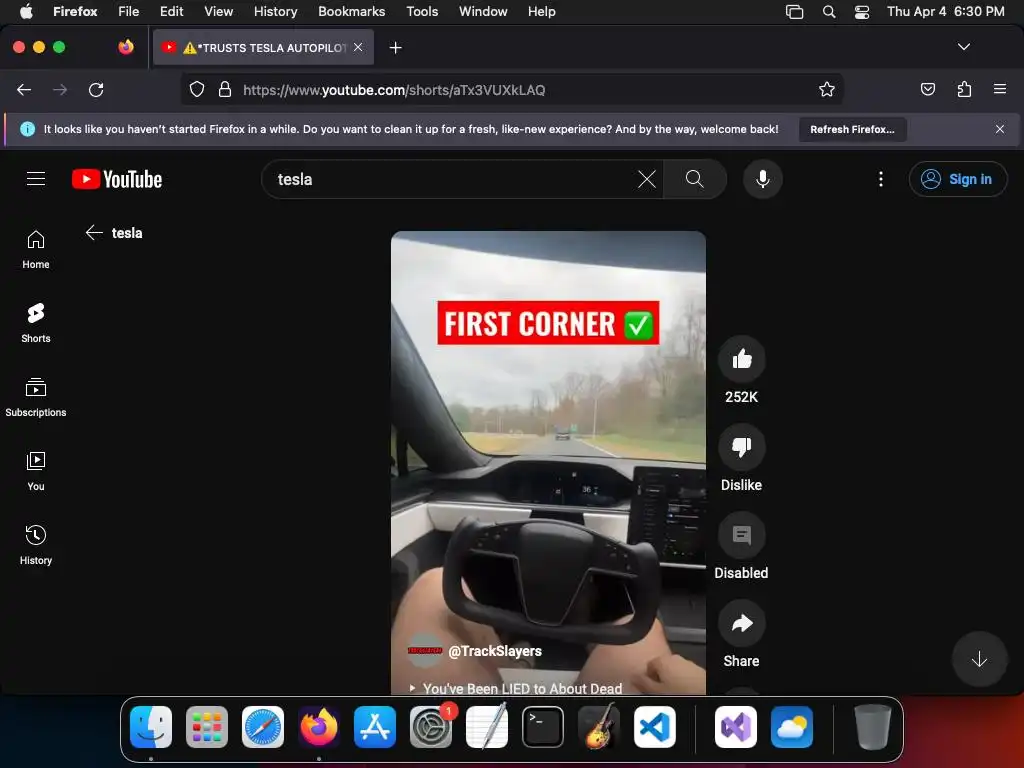The height and width of the screenshot is (768, 1024).
Task: Open @TrackSlayers channel
Action: 495,650
